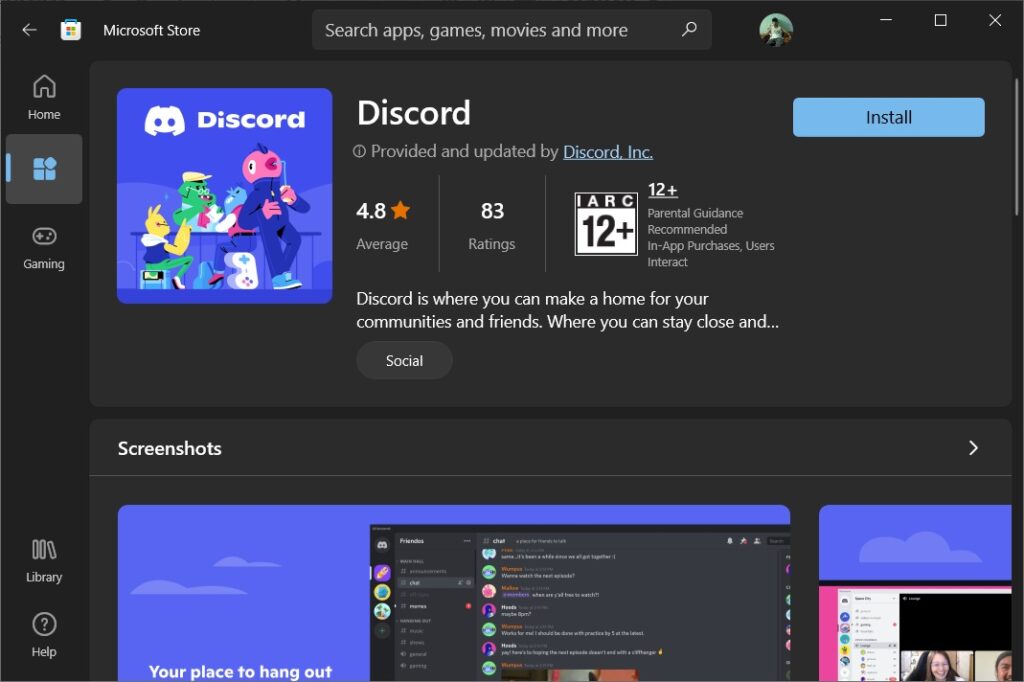This screenshot has height=682, width=1024.
Task: Open the first Discord screenshot preview
Action: pos(453,590)
